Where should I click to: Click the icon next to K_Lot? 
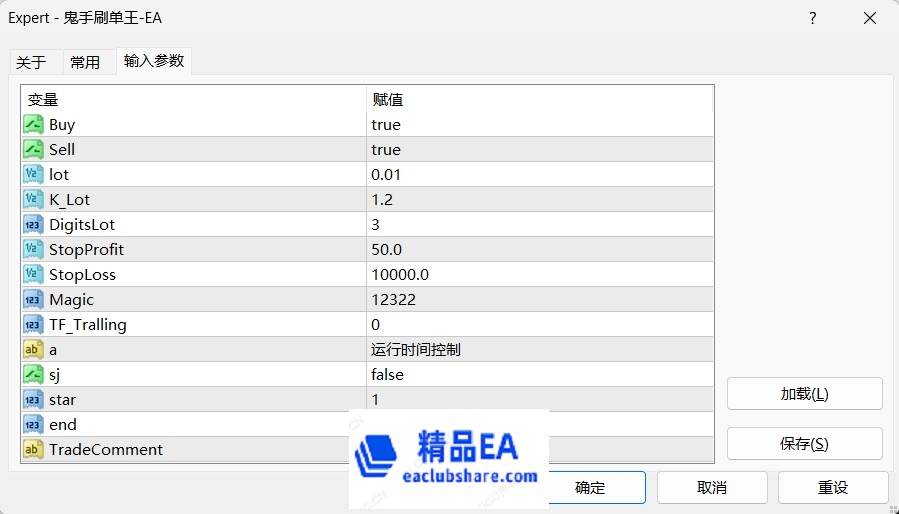click(33, 200)
